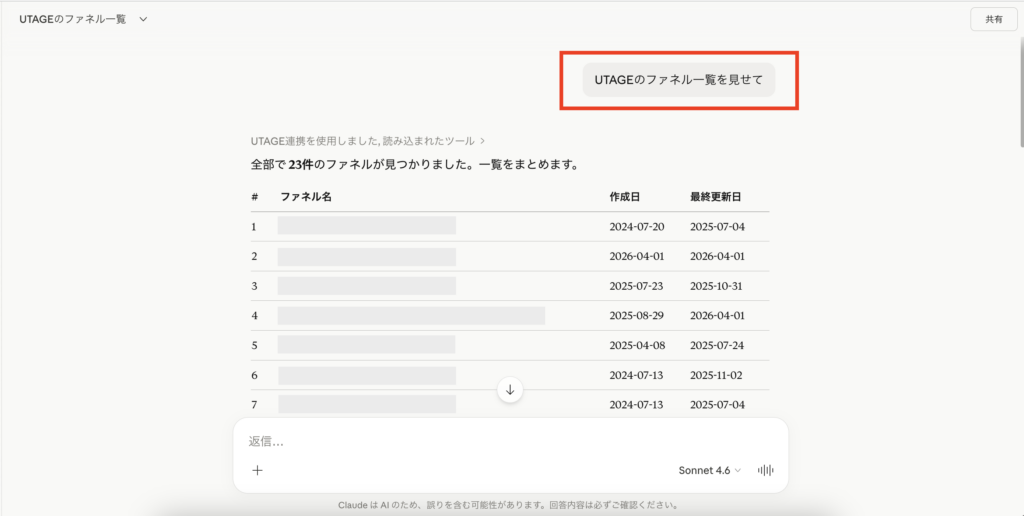The height and width of the screenshot is (516, 1024).
Task: Click the user message UTAGEのファネル一覧を見せて
Action: tap(679, 80)
